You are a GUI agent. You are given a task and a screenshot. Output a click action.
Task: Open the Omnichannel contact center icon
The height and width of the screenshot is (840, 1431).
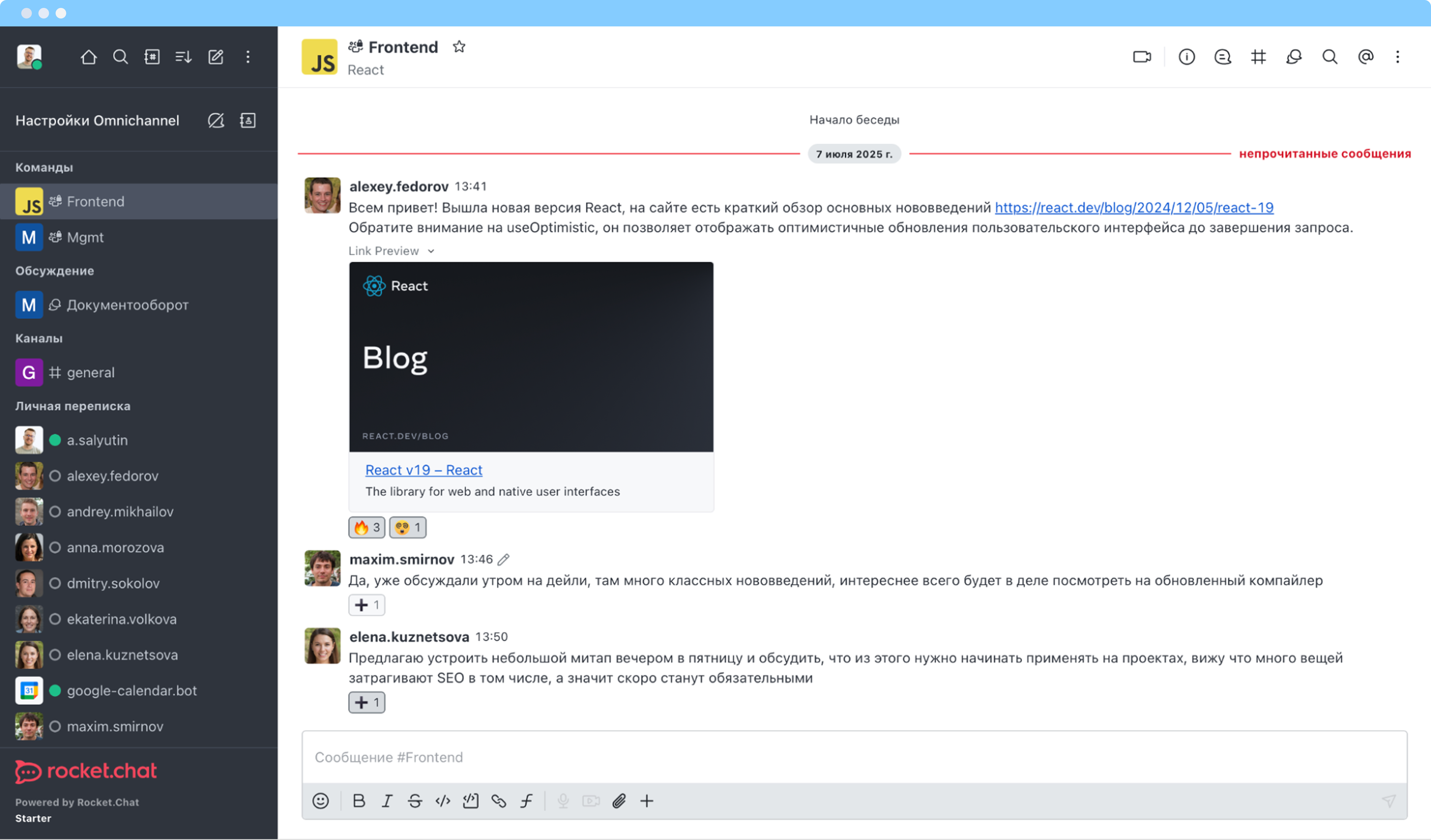tap(248, 120)
